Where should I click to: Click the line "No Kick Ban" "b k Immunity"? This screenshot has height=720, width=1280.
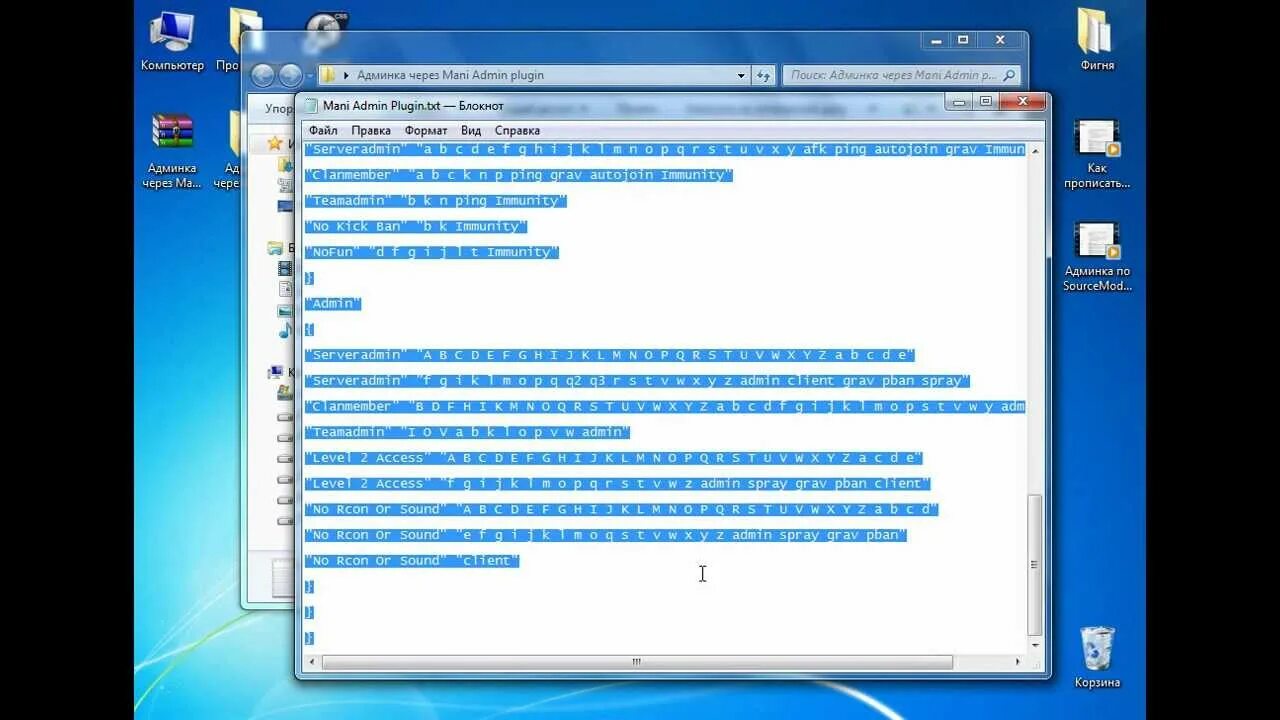click(x=416, y=227)
